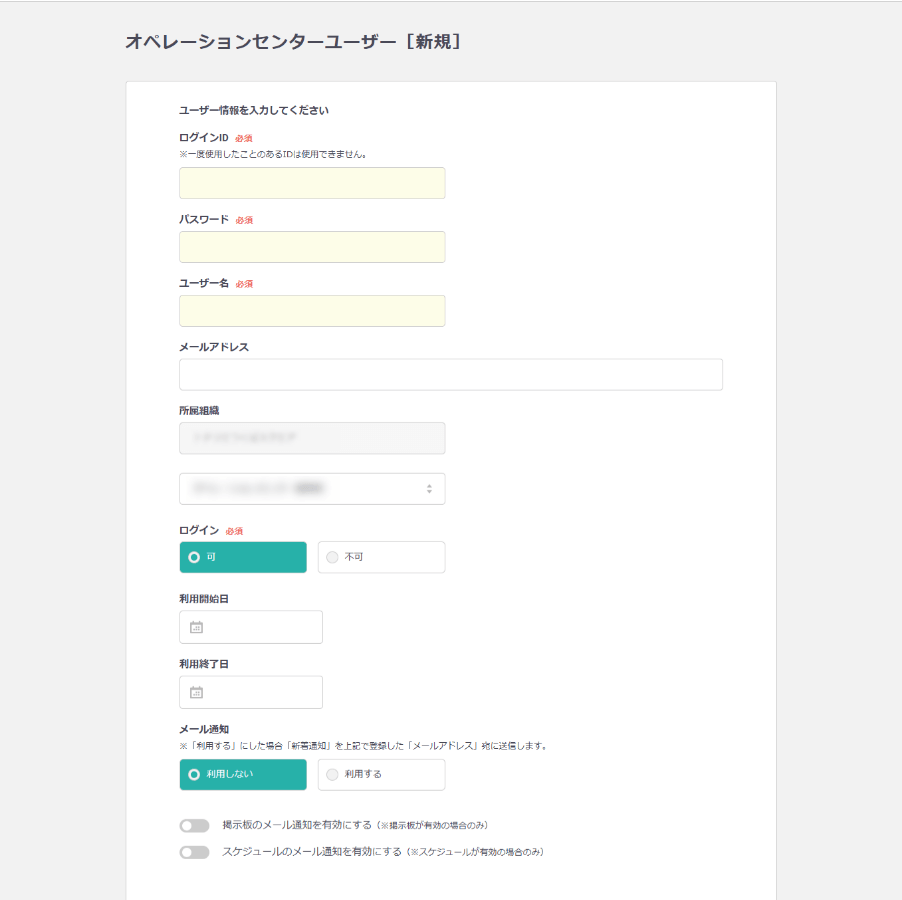Open the 利用開始日 calendar icon
Image resolution: width=902 pixels, height=900 pixels.
[196, 627]
